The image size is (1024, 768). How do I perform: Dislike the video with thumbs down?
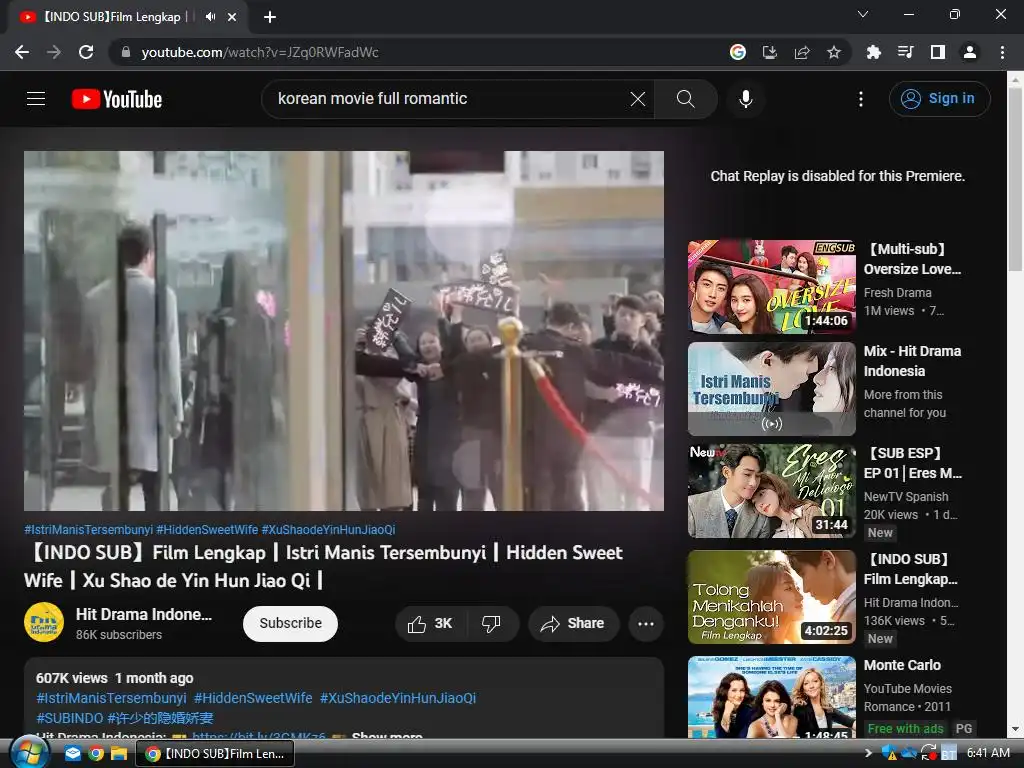491,624
